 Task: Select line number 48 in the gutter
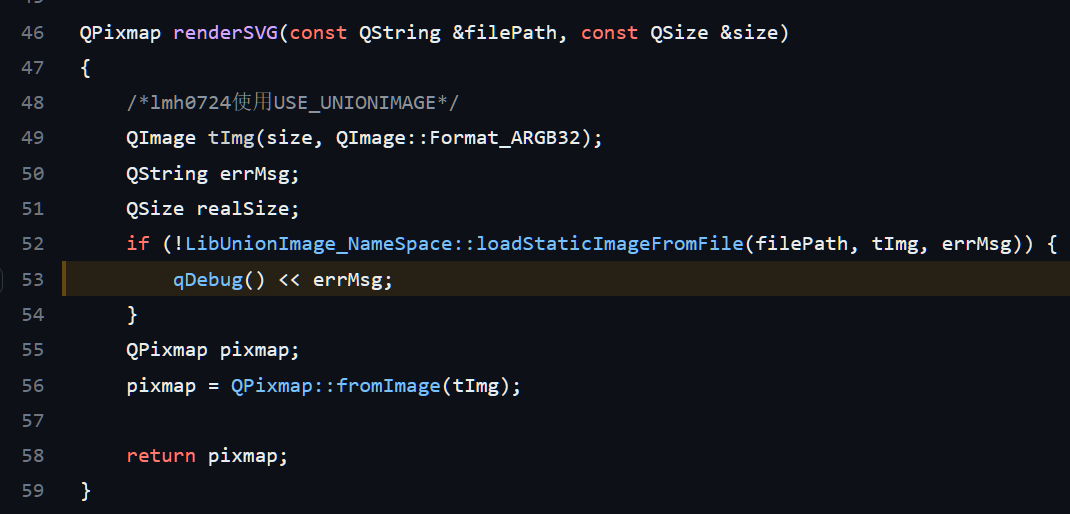(x=32, y=103)
